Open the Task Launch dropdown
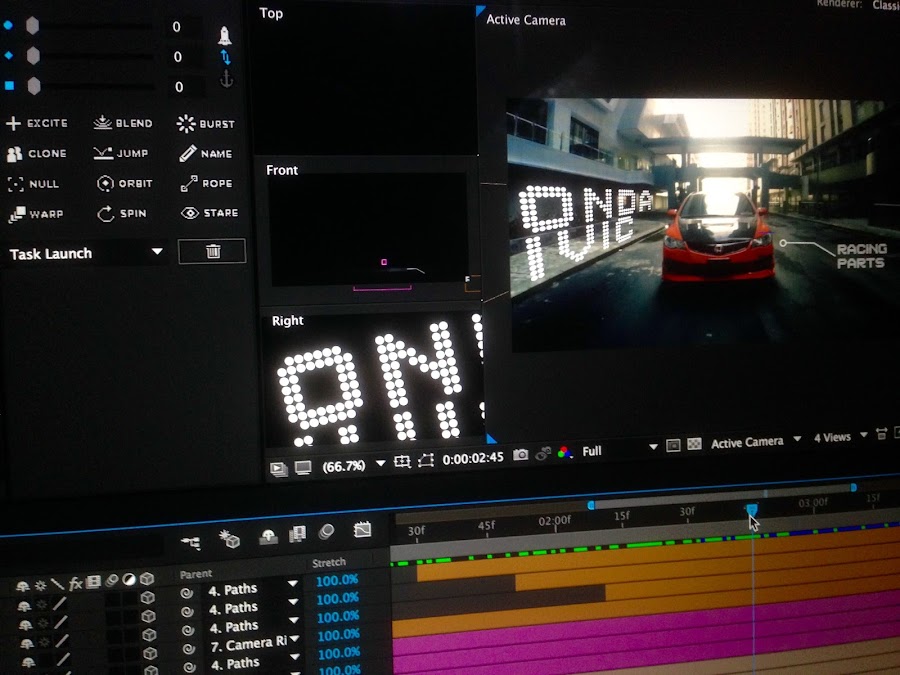 [86, 253]
